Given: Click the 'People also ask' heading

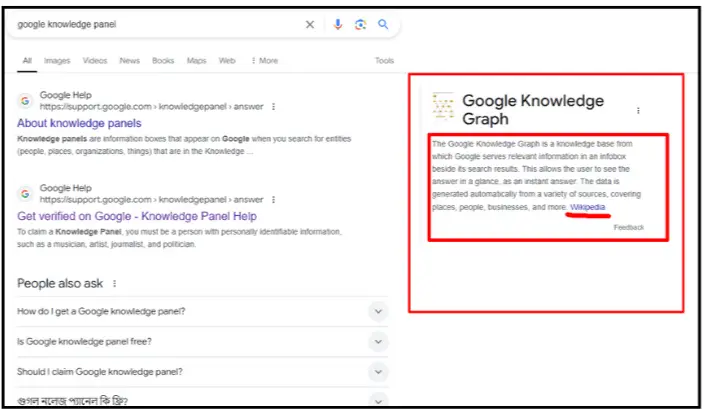Looking at the screenshot, I should [x=60, y=284].
